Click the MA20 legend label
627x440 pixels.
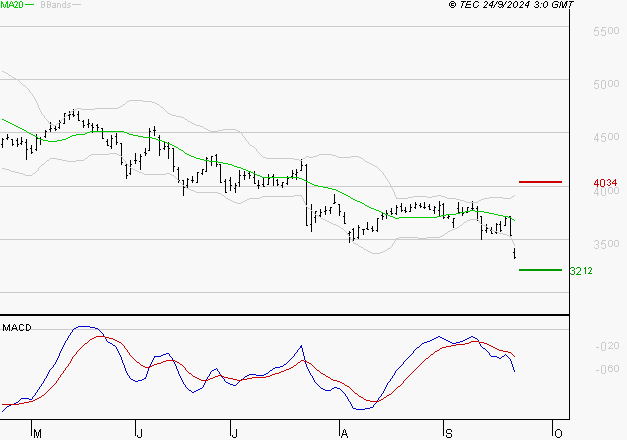[12, 5]
